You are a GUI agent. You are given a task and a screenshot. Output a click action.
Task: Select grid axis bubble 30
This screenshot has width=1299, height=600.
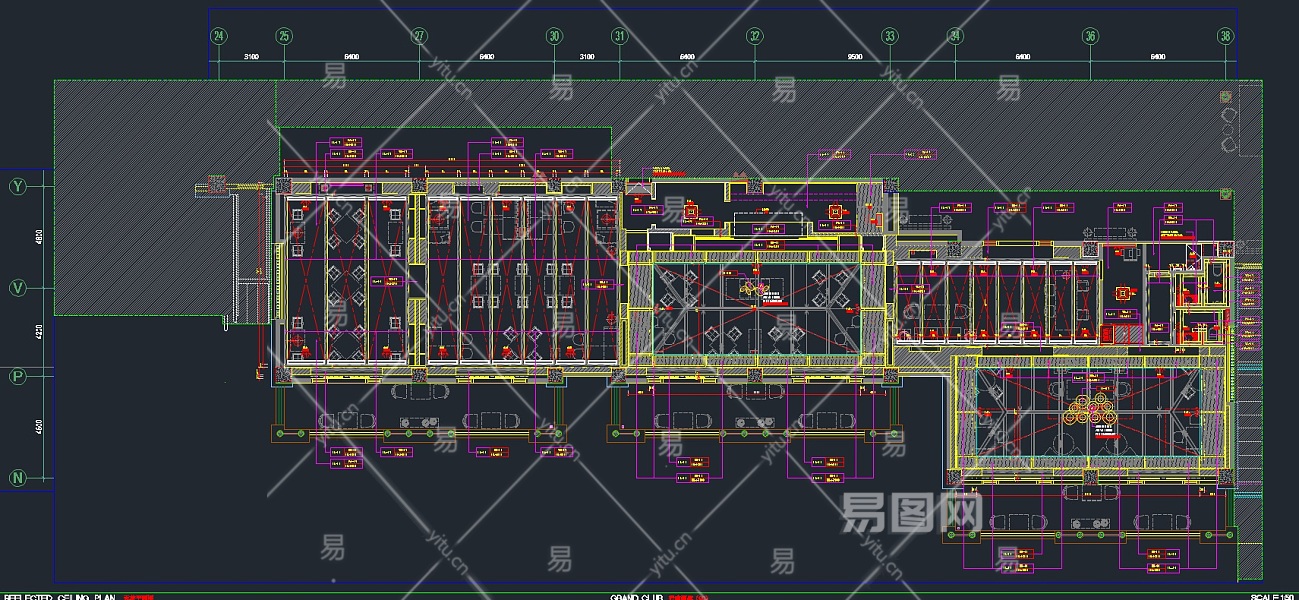coord(554,36)
